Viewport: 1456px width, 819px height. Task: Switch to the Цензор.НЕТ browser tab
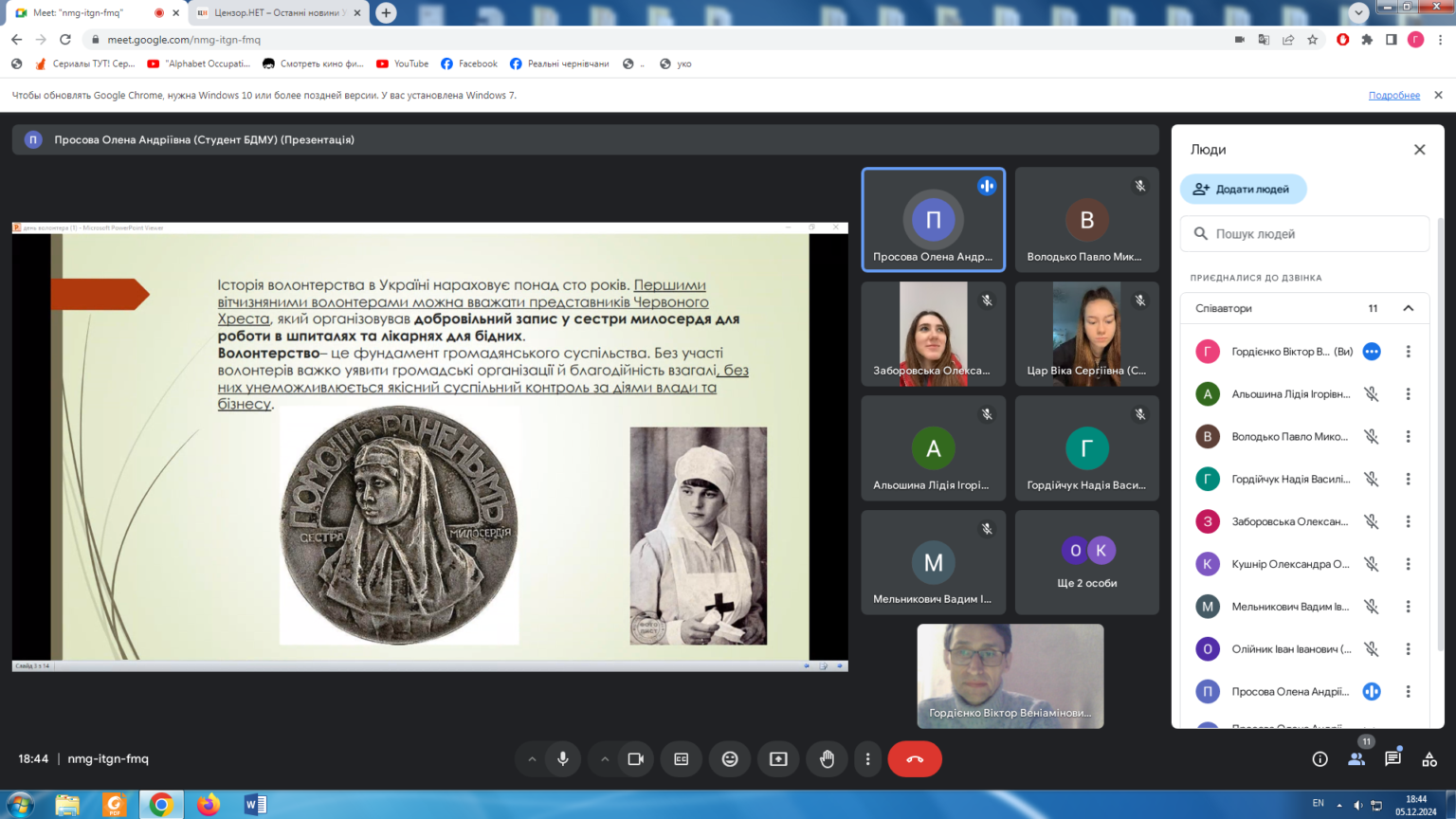275,13
